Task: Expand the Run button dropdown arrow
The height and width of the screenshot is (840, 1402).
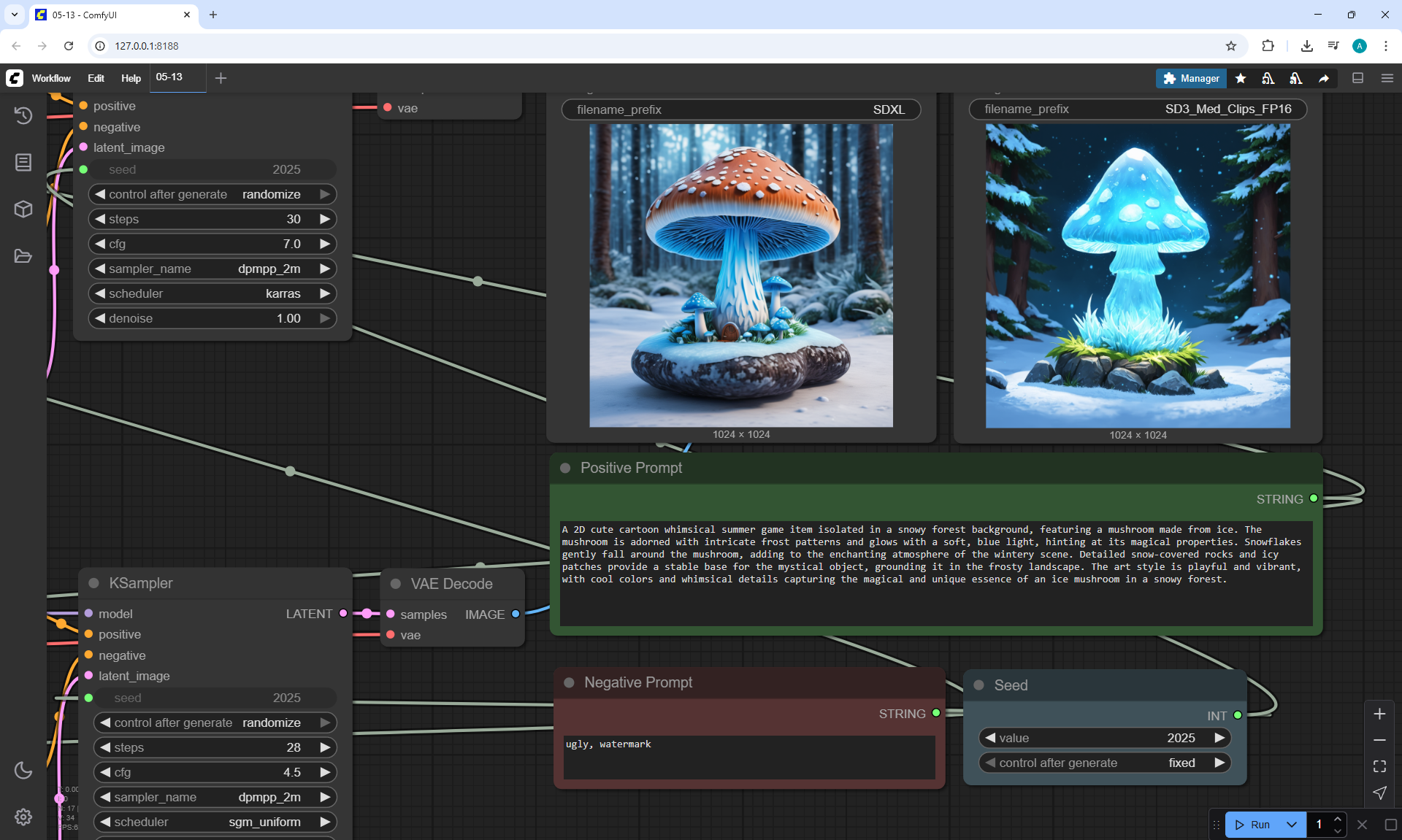Action: (x=1292, y=825)
